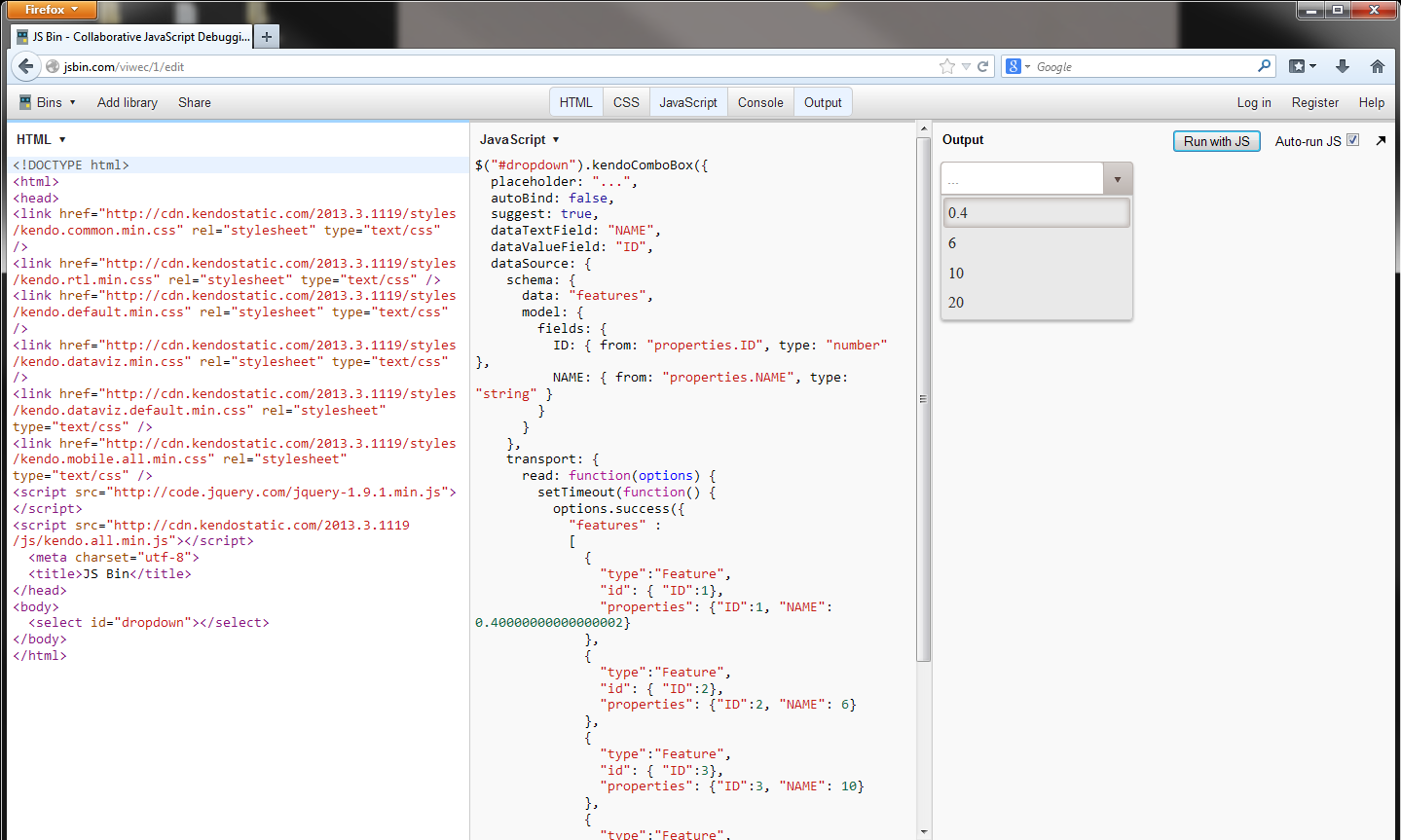Choose 10 from the combo box list
Viewport: 1401px width, 840px height.
(1037, 274)
